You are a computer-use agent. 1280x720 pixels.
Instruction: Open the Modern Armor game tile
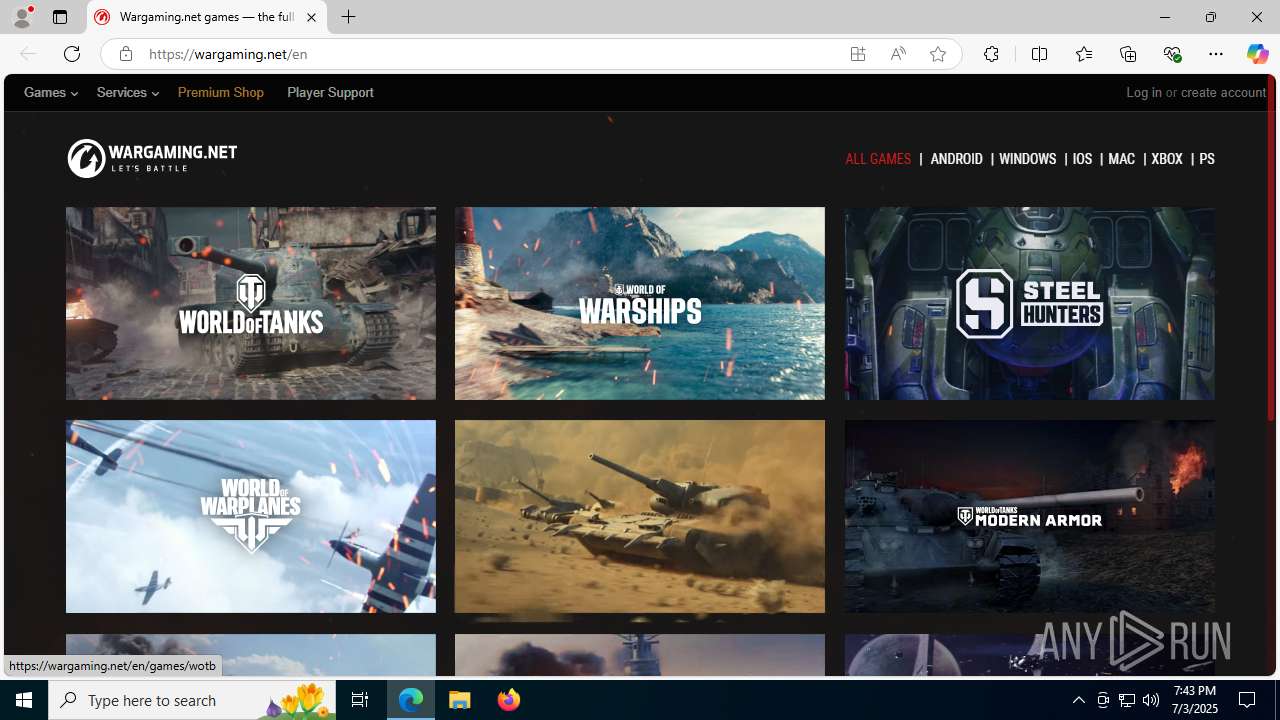1029,516
